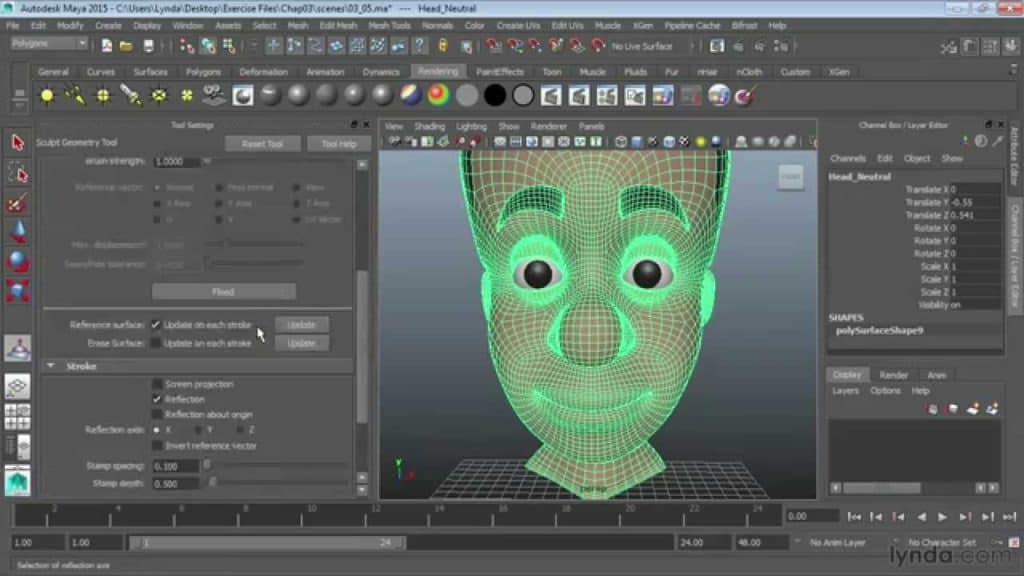1024x576 pixels.
Task: Click the textured display viewport icon
Action: 684,142
